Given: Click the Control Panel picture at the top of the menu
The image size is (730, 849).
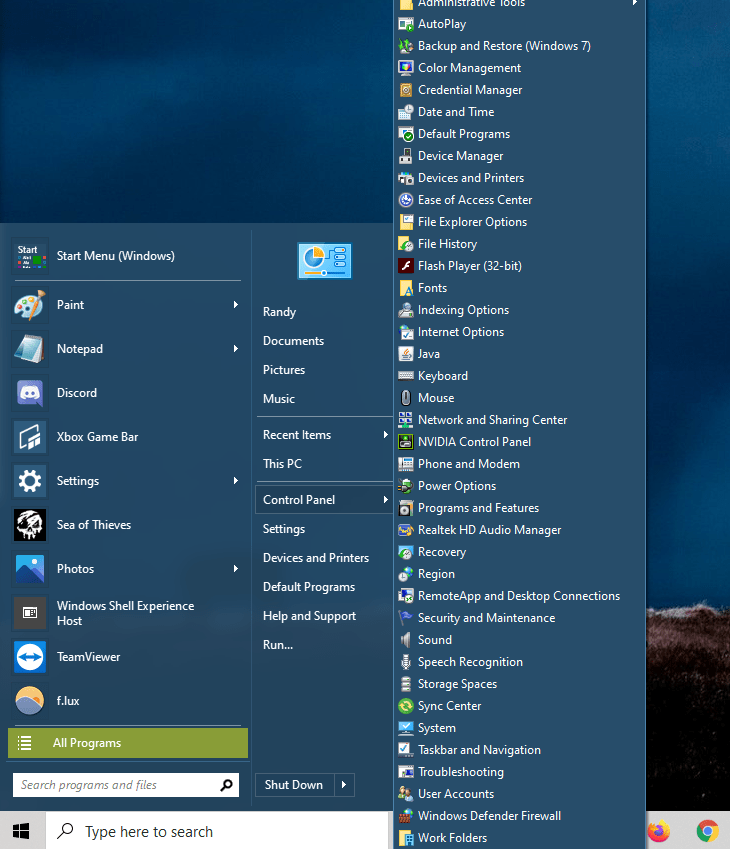Looking at the screenshot, I should pos(324,260).
